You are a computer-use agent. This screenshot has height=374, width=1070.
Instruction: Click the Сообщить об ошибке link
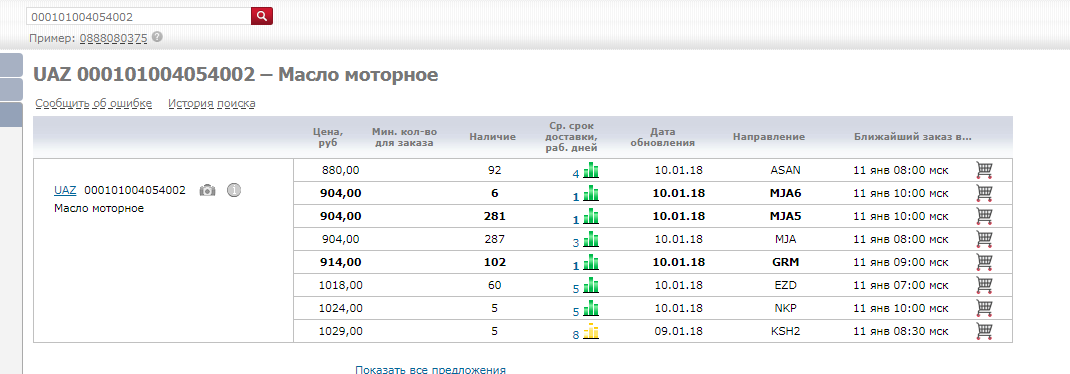point(93,104)
